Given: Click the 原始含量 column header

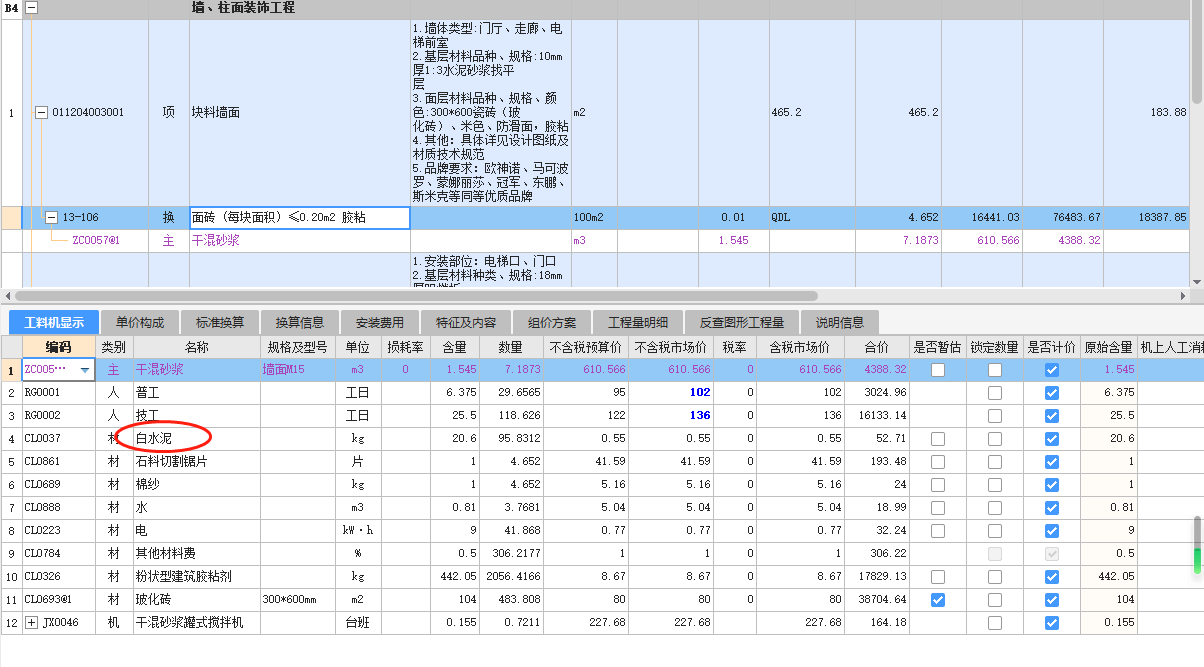Looking at the screenshot, I should pos(1109,347).
